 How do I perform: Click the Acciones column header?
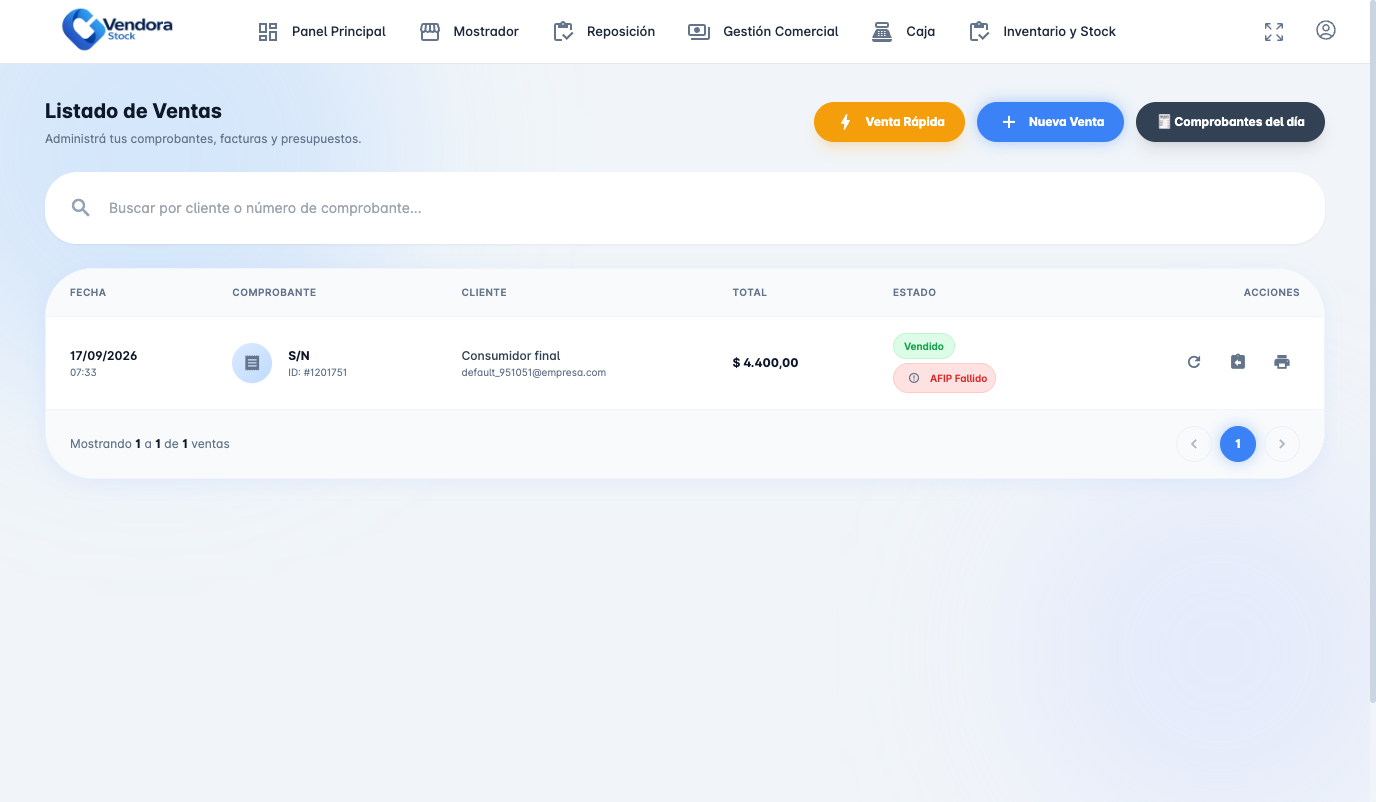click(1271, 293)
